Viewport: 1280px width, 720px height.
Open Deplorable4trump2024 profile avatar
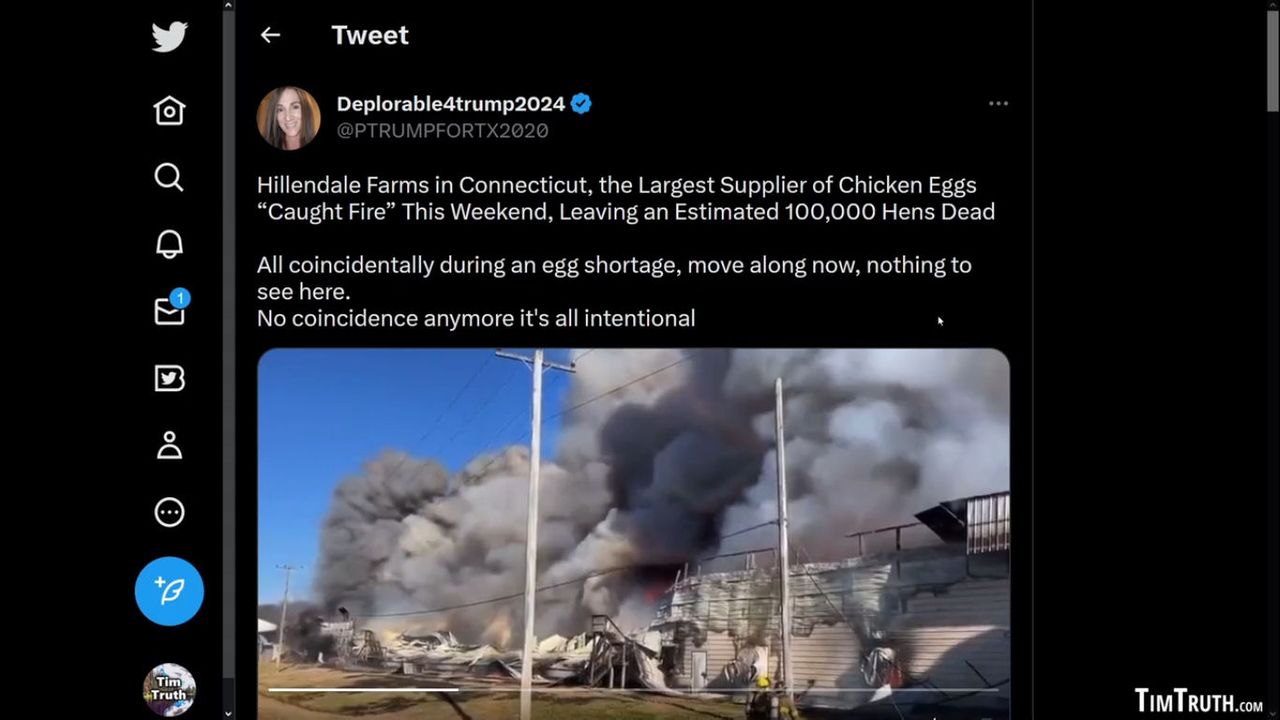[289, 118]
